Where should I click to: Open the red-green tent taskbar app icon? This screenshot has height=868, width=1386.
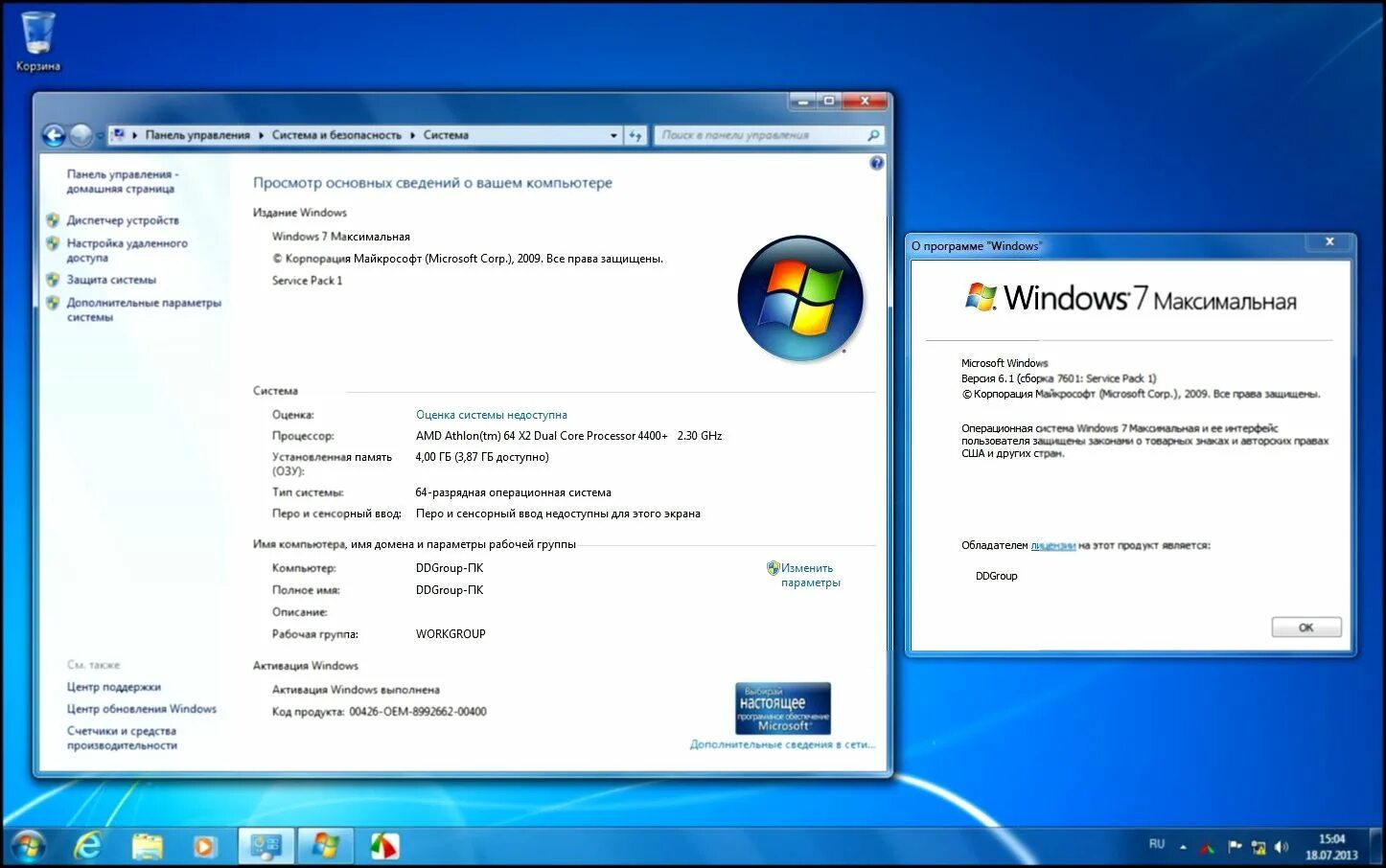click(384, 846)
